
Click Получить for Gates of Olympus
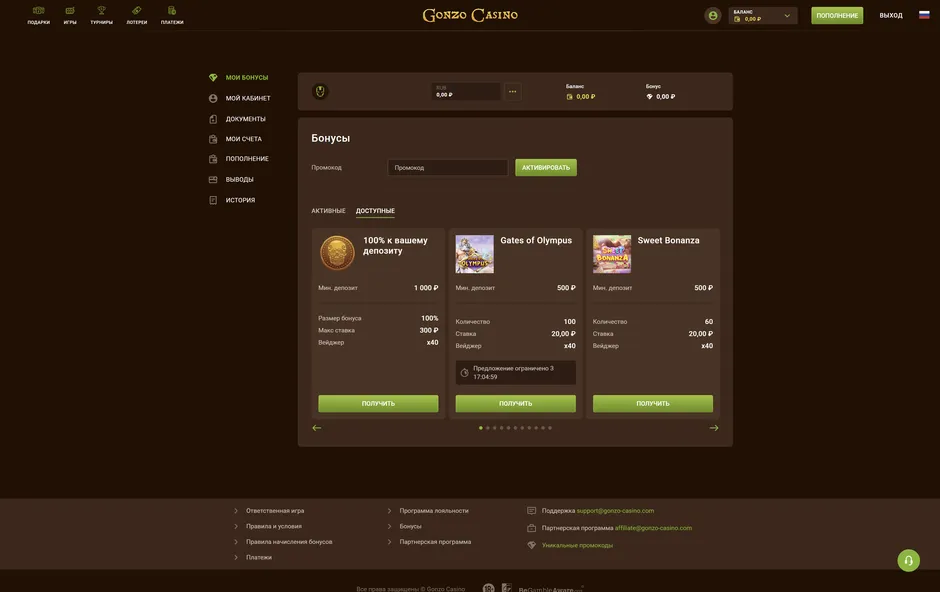point(516,403)
